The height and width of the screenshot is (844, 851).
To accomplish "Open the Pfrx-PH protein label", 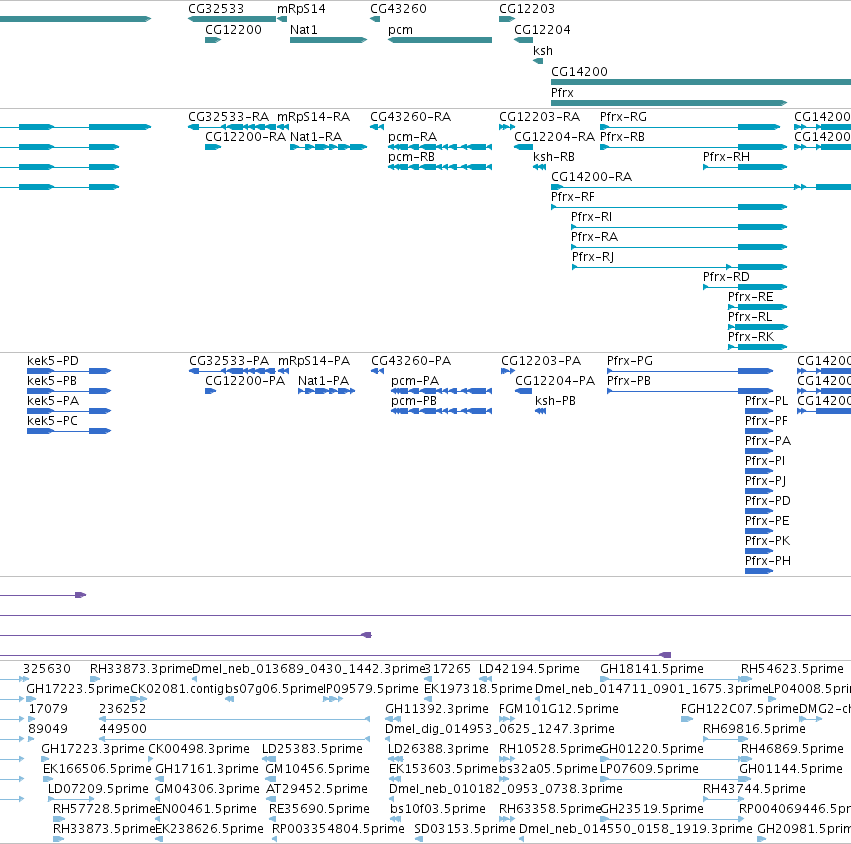I will [x=768, y=561].
